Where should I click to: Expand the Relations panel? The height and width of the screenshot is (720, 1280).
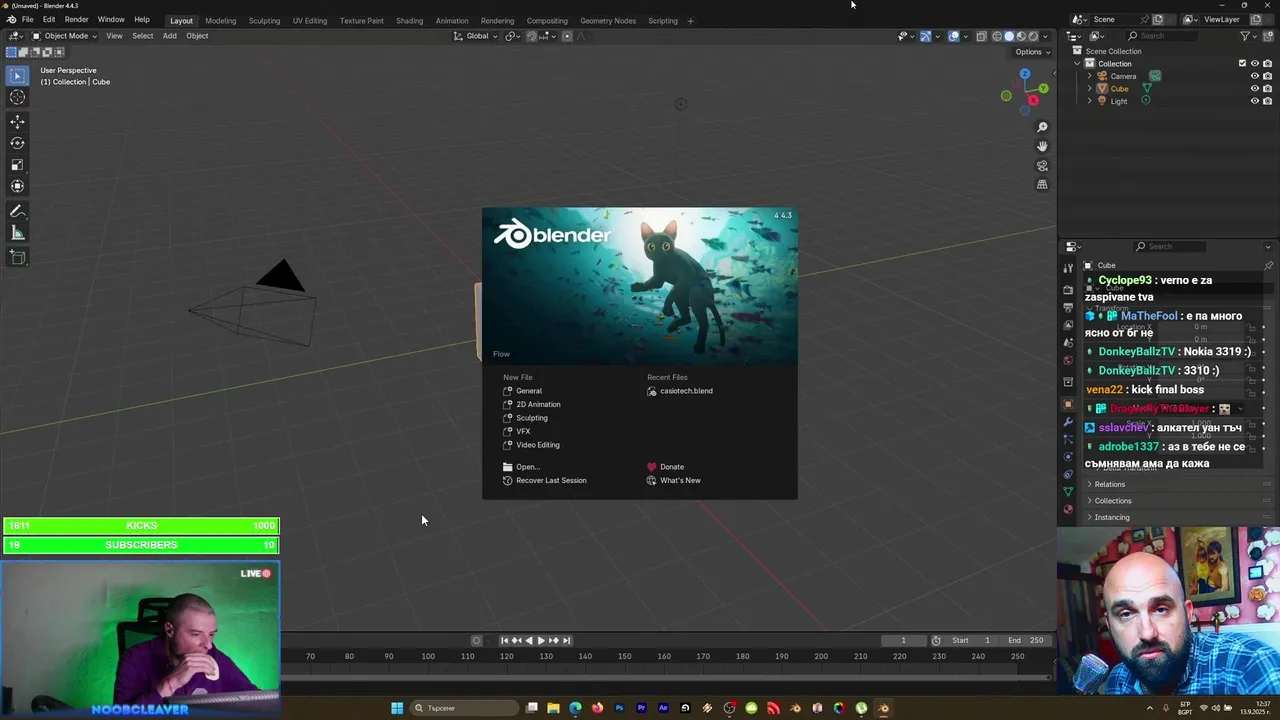coord(1109,484)
